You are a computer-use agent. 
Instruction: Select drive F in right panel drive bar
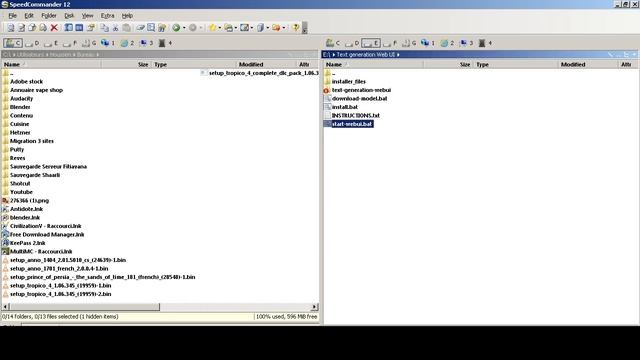coord(390,43)
